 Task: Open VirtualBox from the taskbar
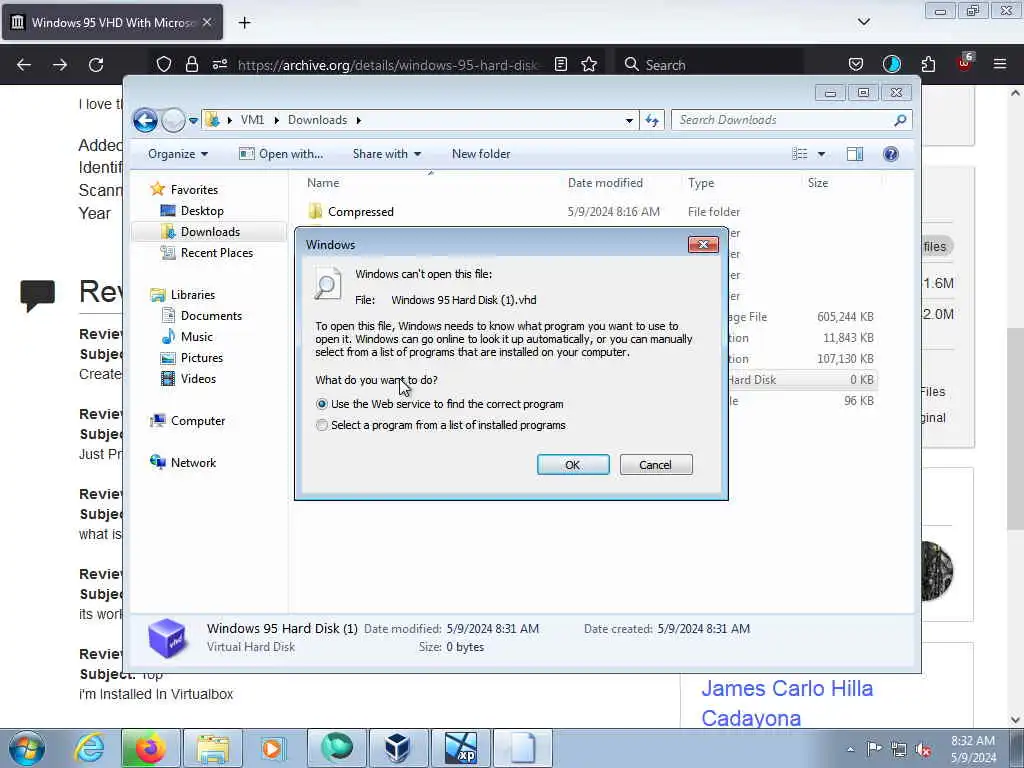pyautogui.click(x=397, y=748)
